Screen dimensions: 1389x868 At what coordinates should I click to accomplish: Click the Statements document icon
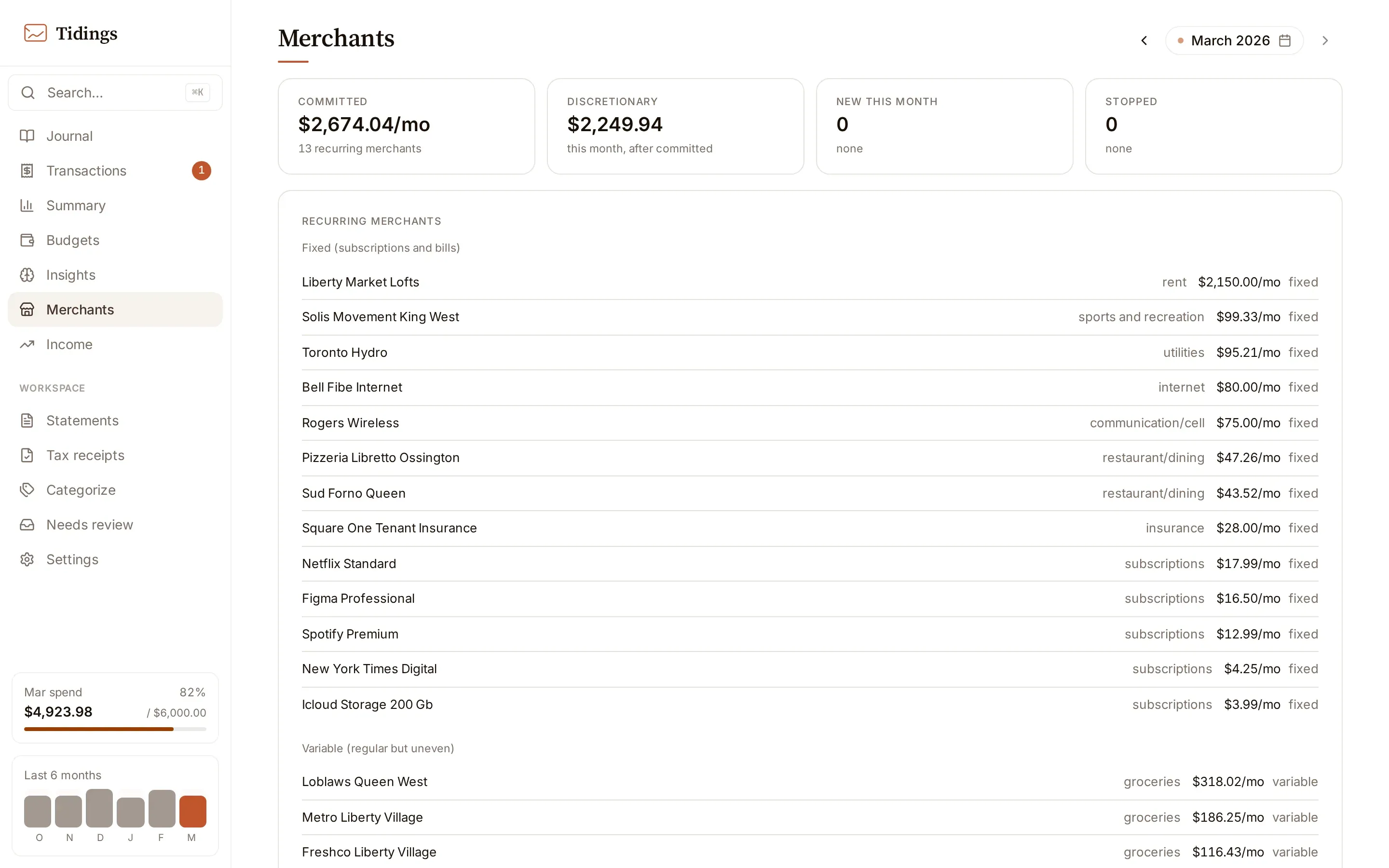(27, 421)
